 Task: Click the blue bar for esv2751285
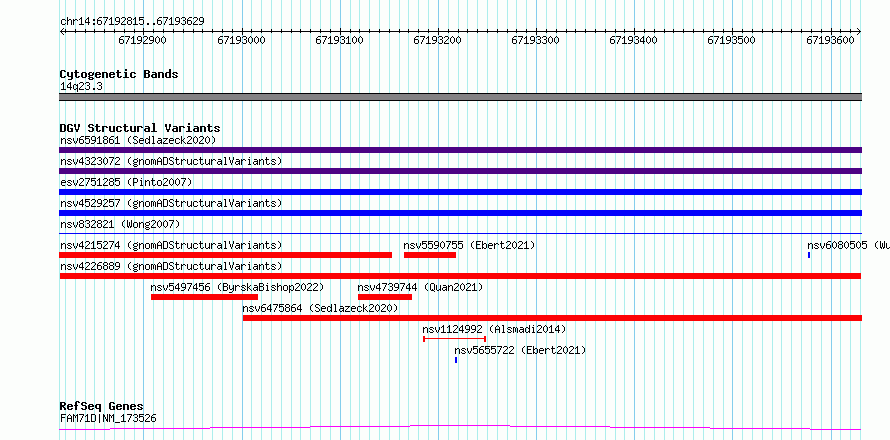460,192
